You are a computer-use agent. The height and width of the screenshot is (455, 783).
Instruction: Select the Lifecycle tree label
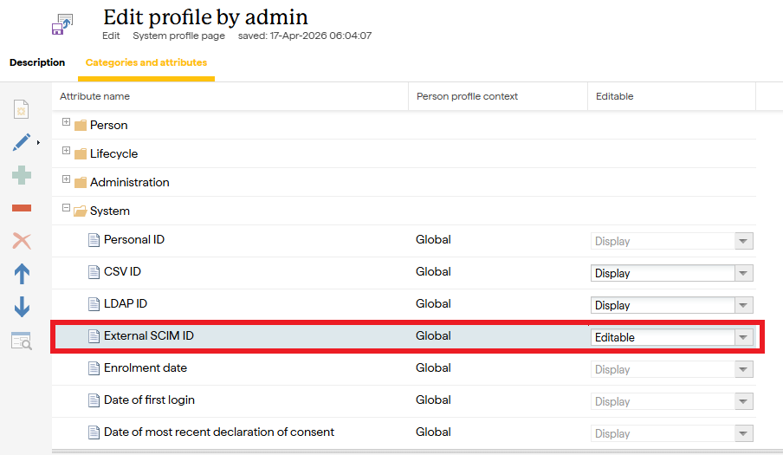click(114, 154)
